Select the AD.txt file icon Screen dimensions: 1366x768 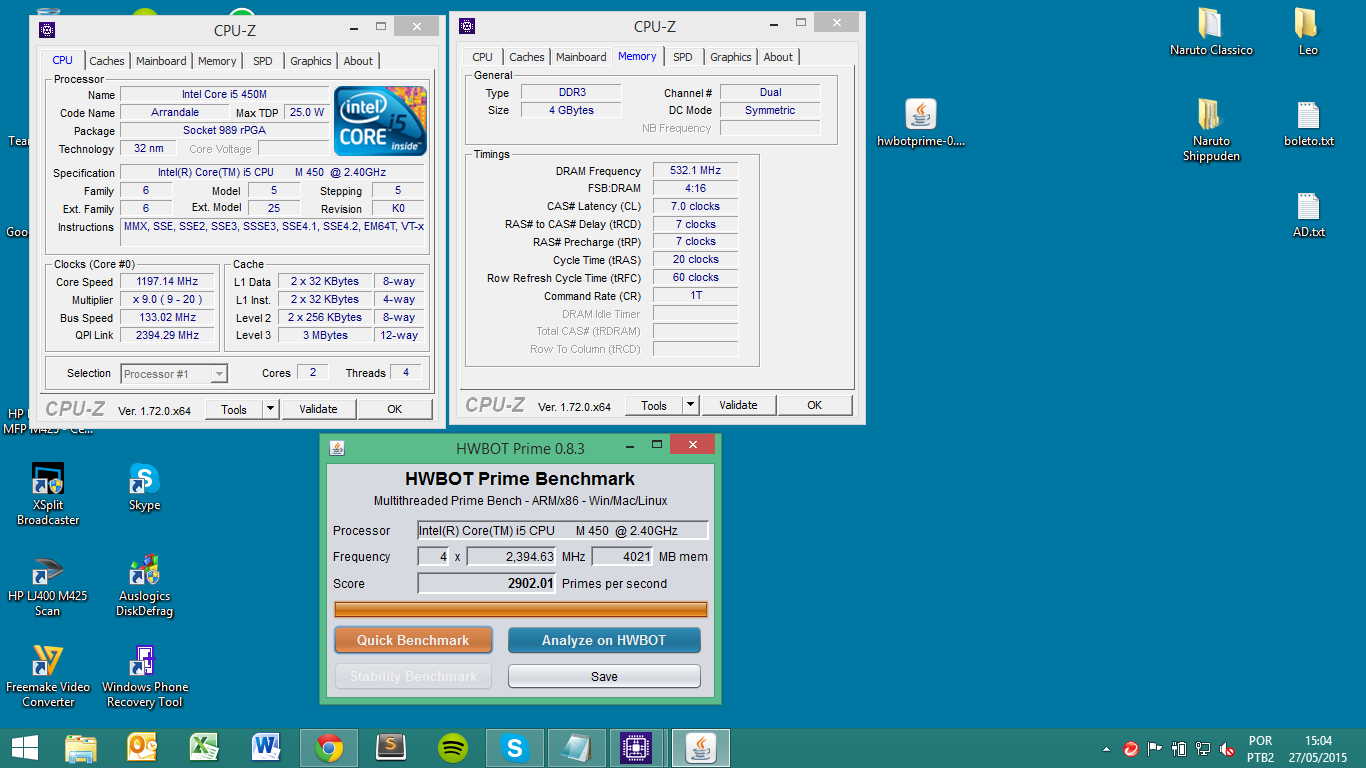coord(1308,206)
